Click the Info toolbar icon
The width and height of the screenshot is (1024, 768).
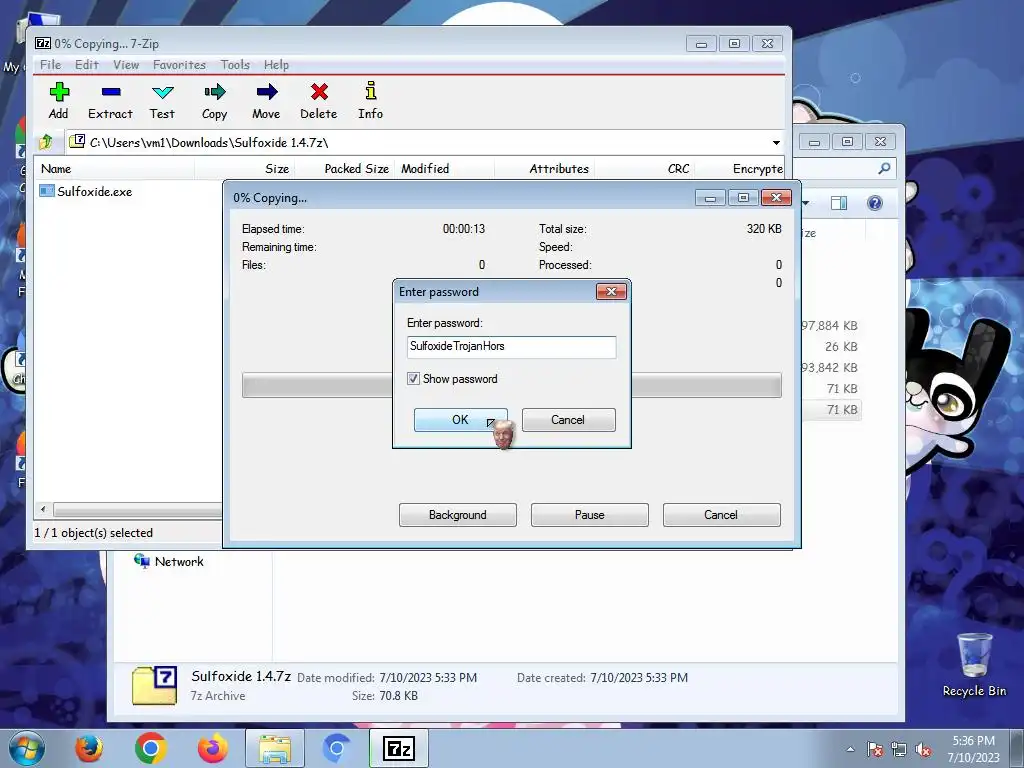[x=370, y=91]
